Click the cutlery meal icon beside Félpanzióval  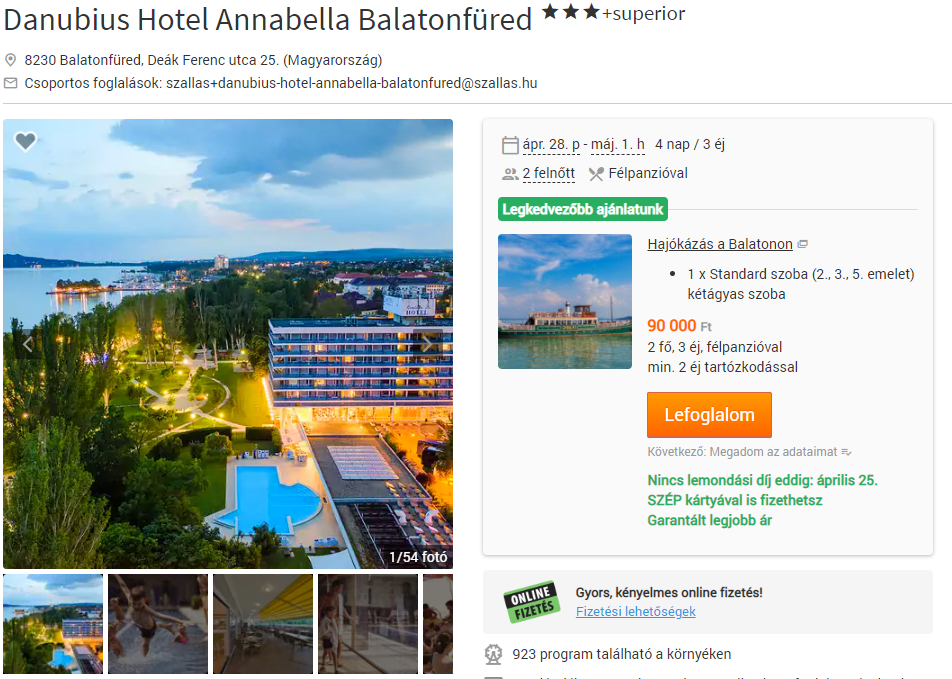[x=596, y=174]
